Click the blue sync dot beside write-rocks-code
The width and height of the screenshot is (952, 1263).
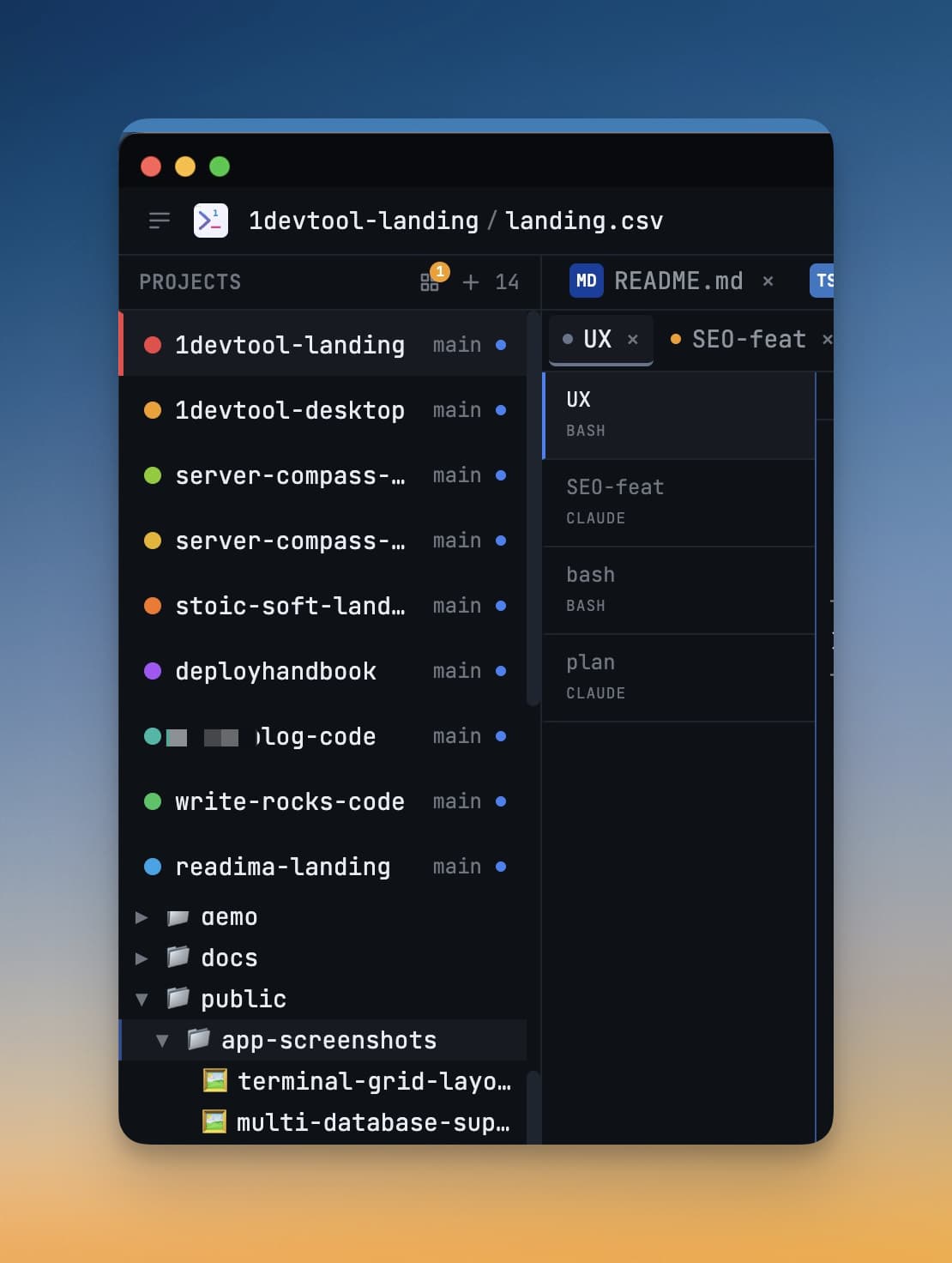[x=501, y=801]
